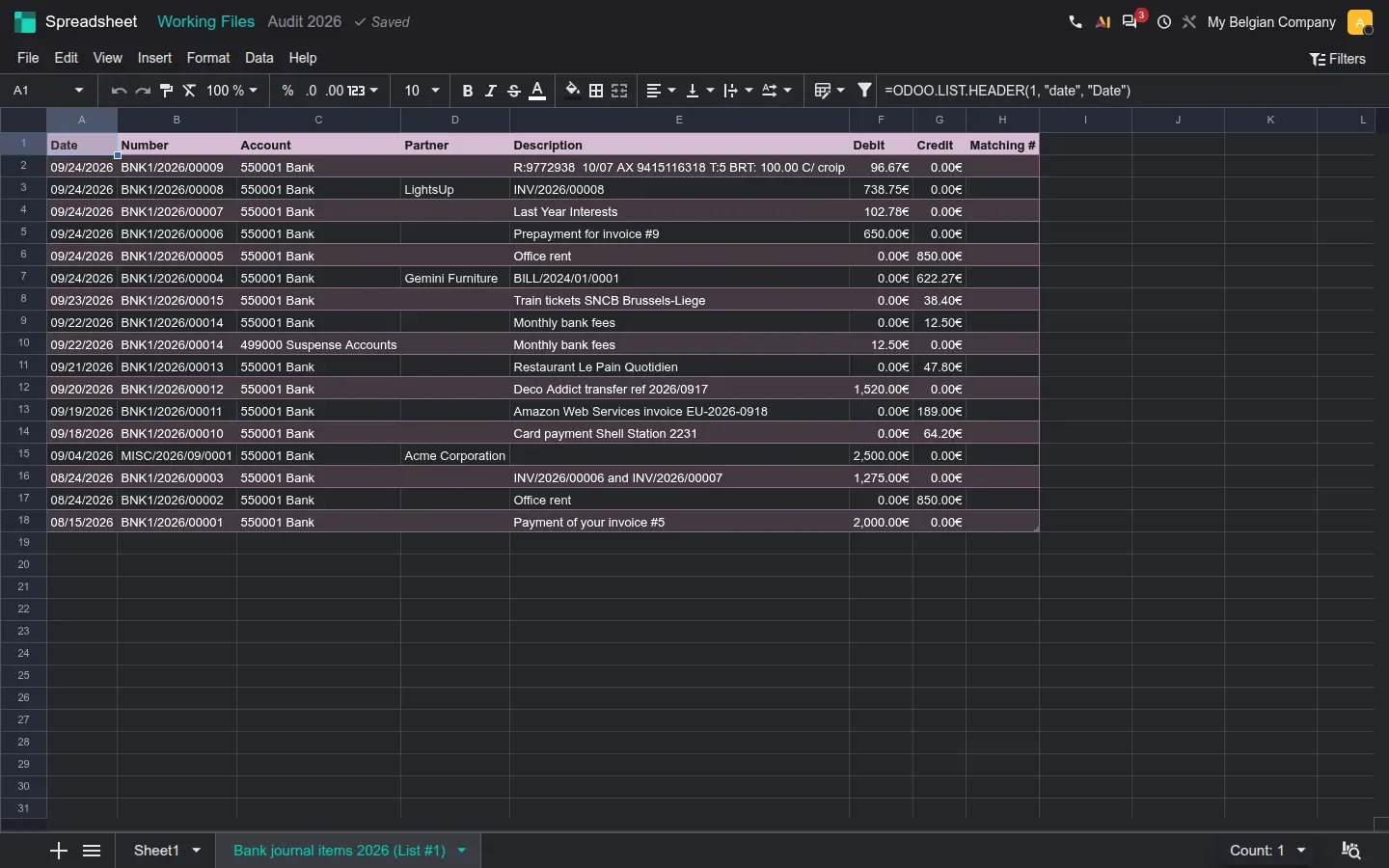
Task: Open text wrapping dropdown
Action: [738, 91]
